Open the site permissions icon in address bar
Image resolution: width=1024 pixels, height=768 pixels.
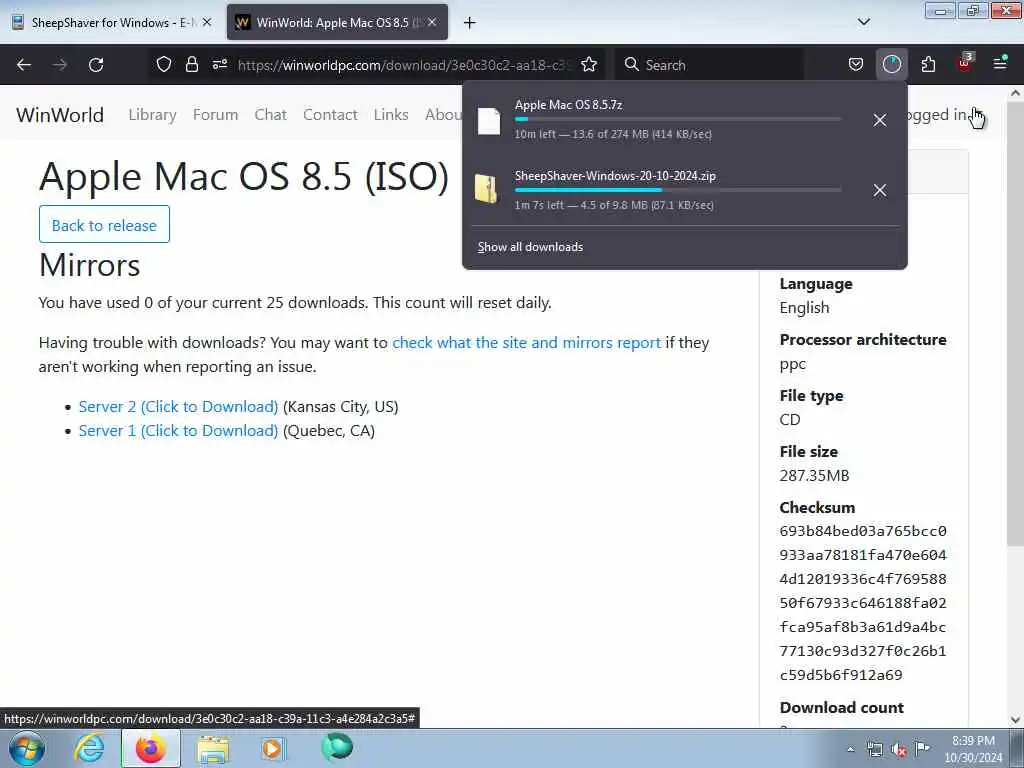click(220, 65)
